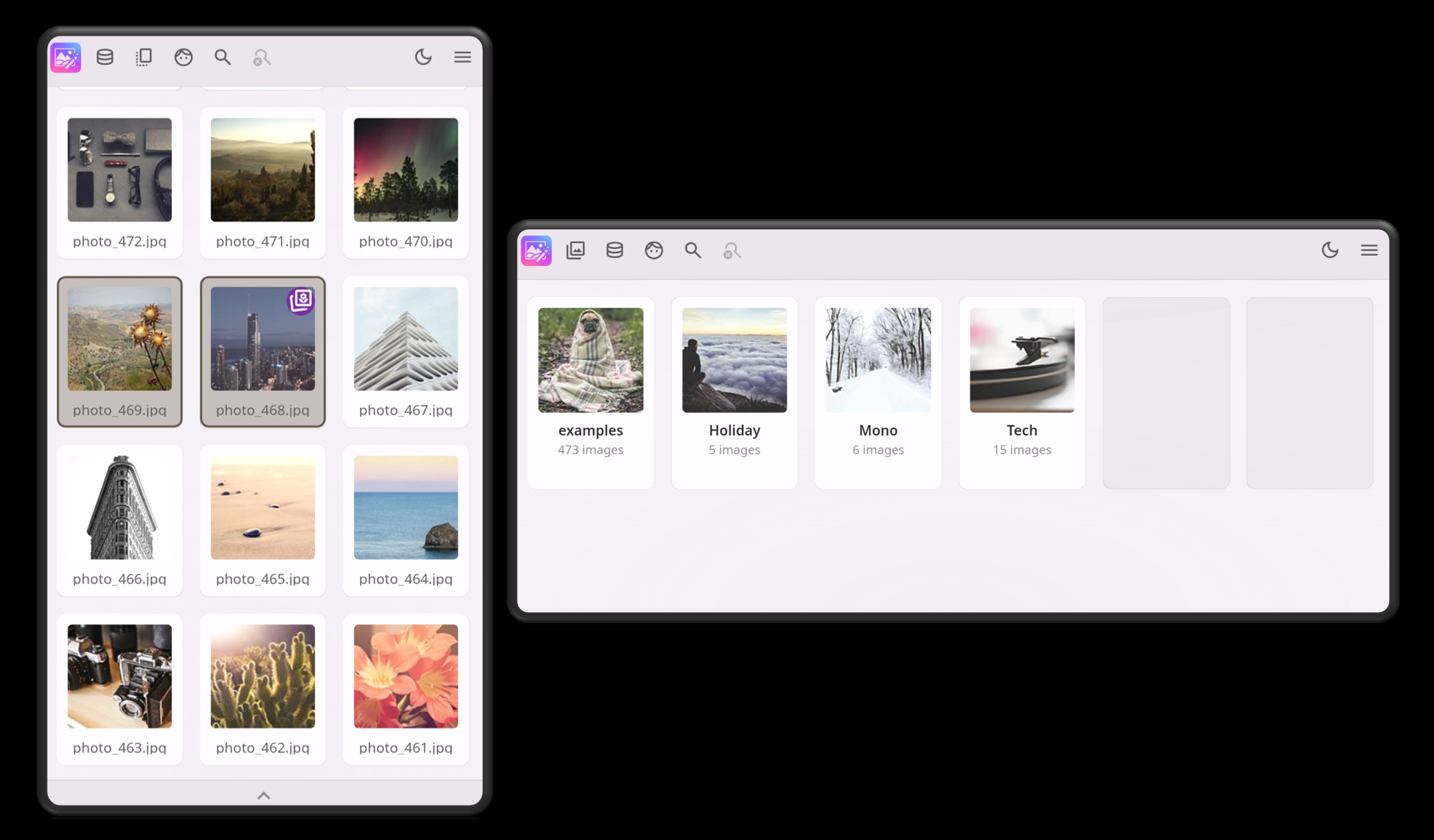Viewport: 1434px width, 840px height.
Task: Click the database icon in the right toolbar
Action: [x=615, y=250]
